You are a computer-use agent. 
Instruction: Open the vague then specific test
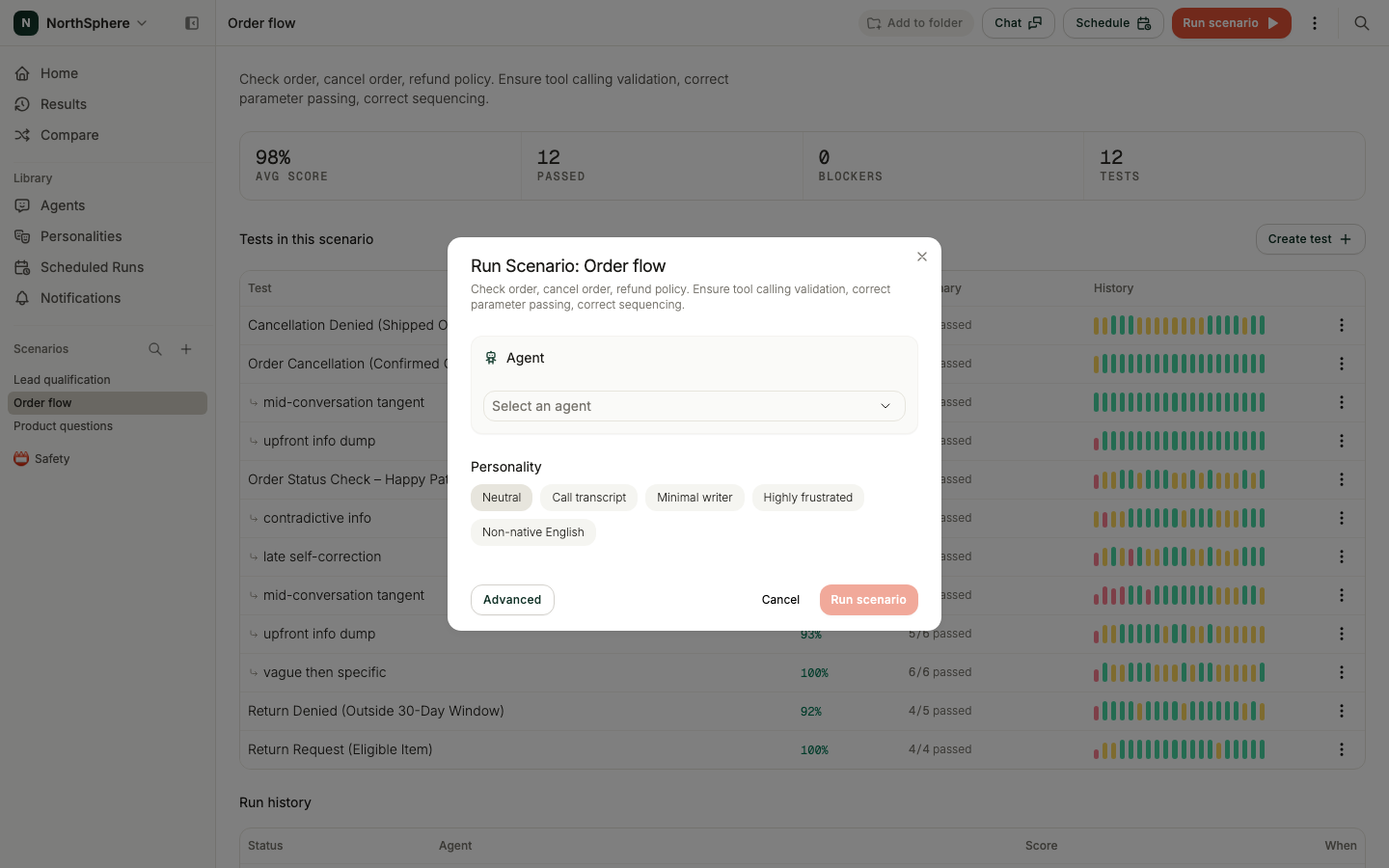pos(324,672)
